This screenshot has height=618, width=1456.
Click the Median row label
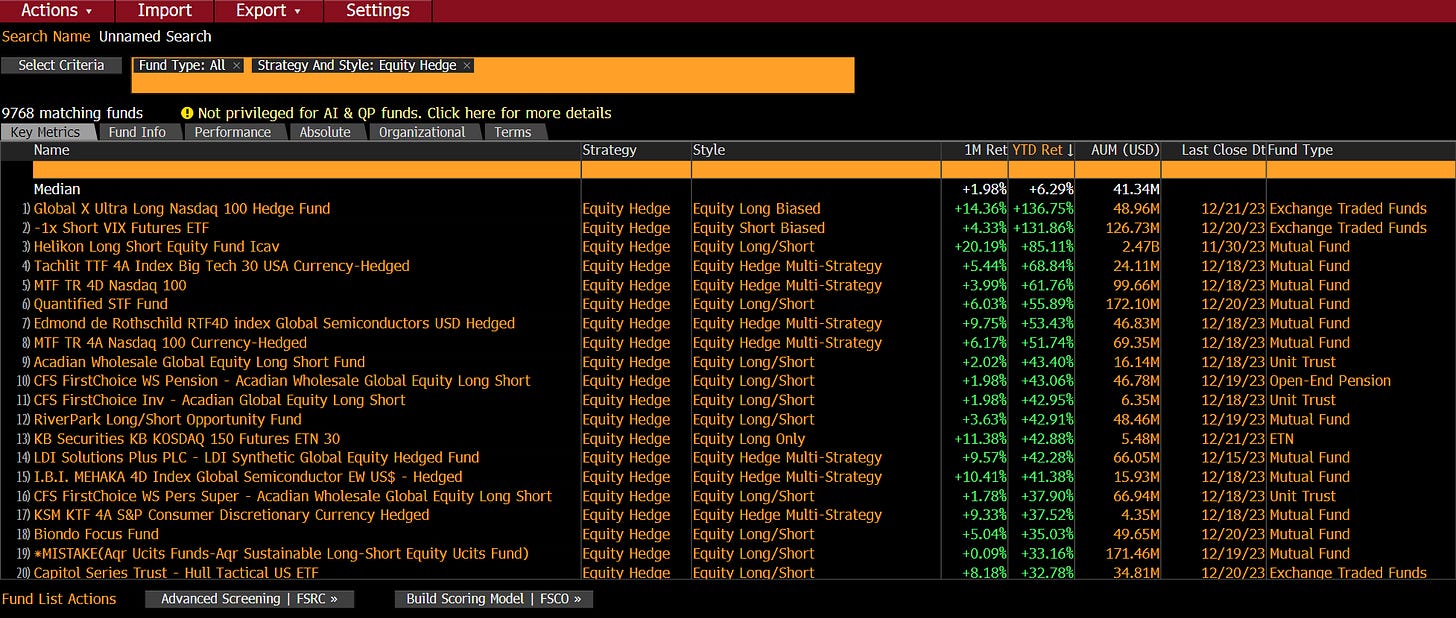(x=57, y=189)
